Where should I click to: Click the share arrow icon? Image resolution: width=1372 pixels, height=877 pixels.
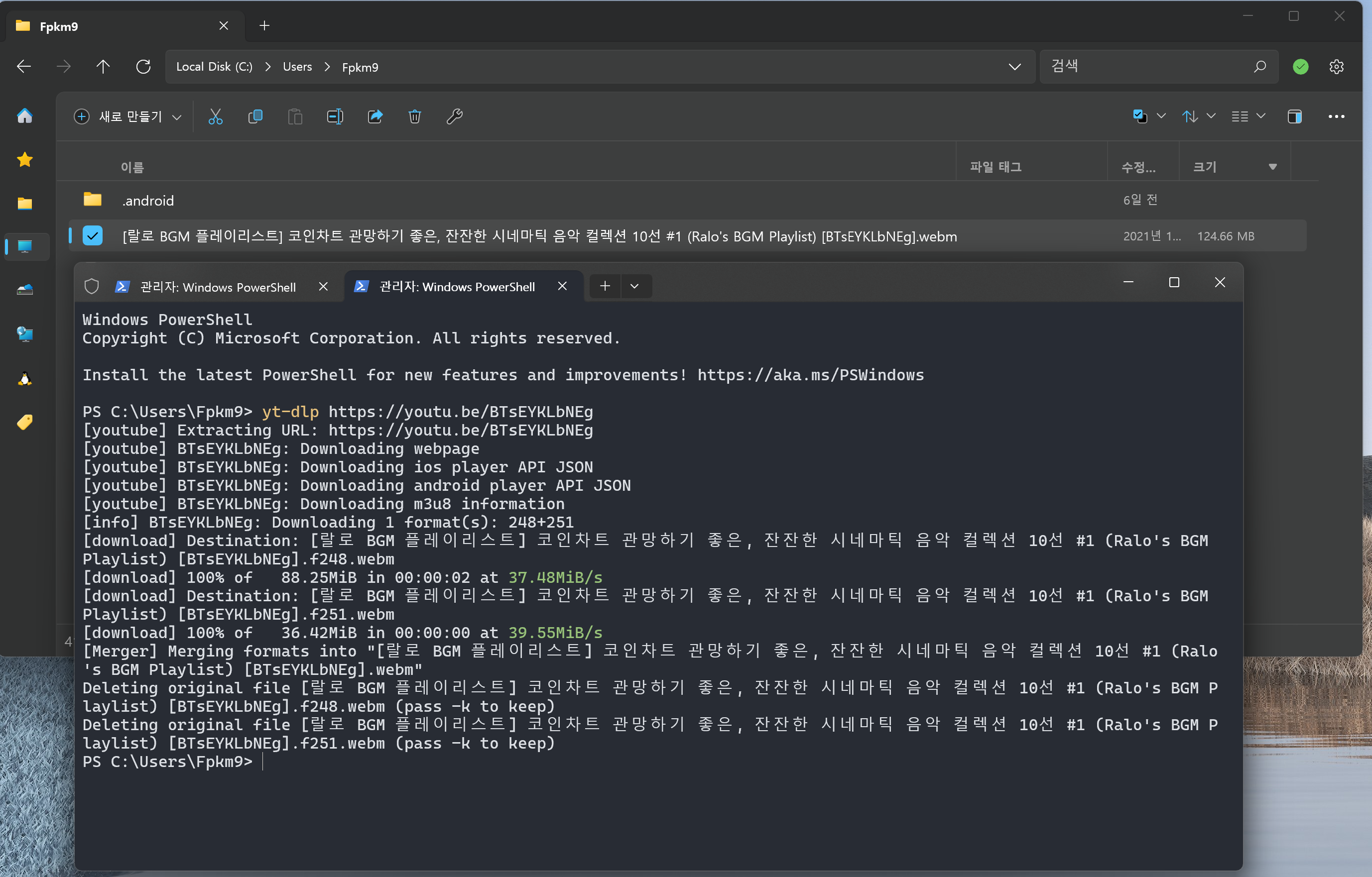point(375,117)
